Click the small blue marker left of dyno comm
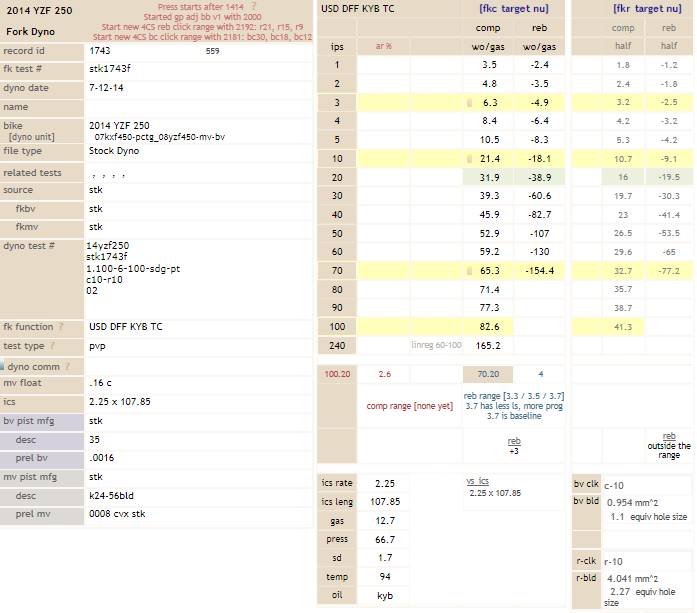 pyautogui.click(x=2, y=367)
